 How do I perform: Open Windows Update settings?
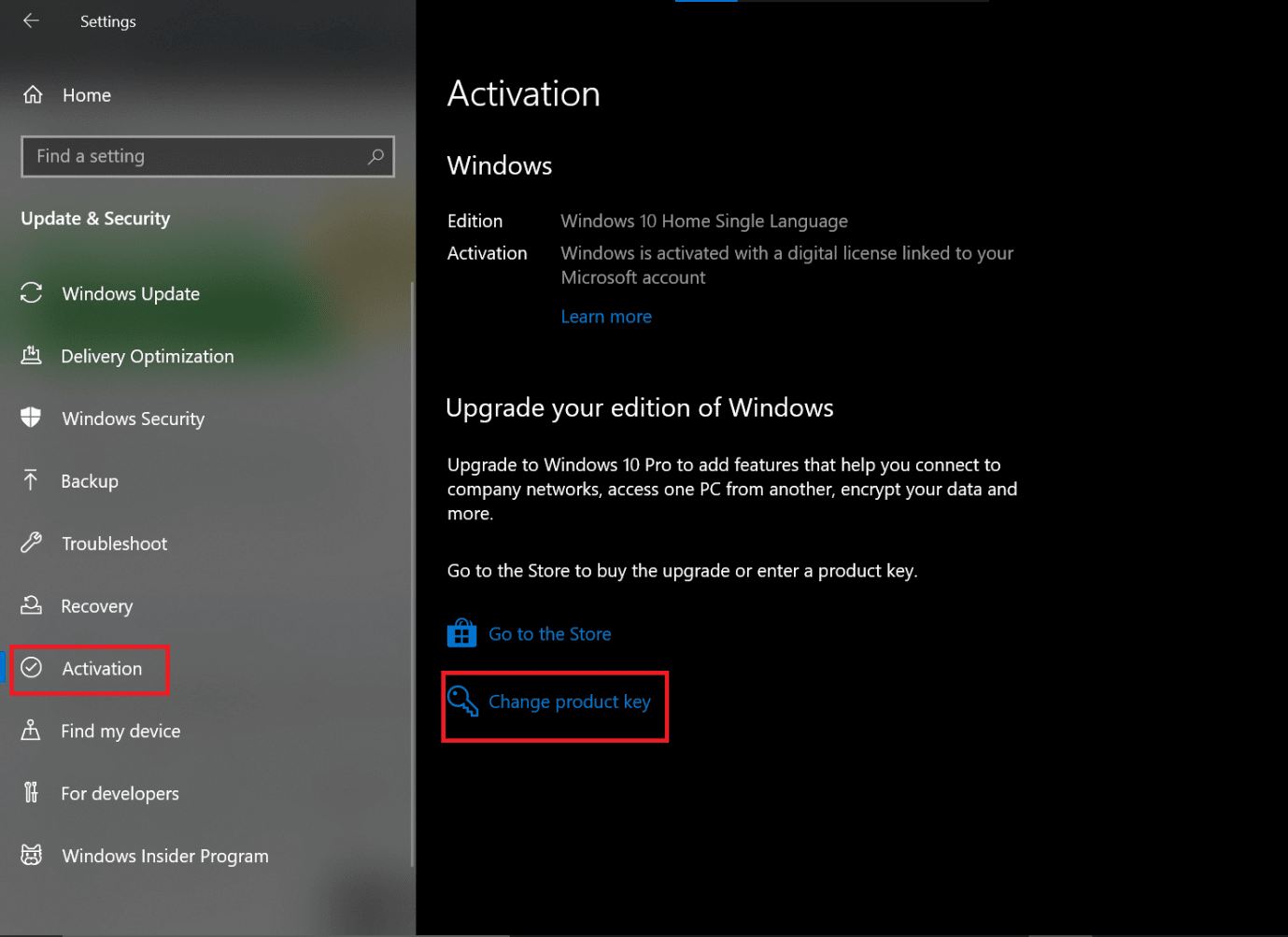131,293
